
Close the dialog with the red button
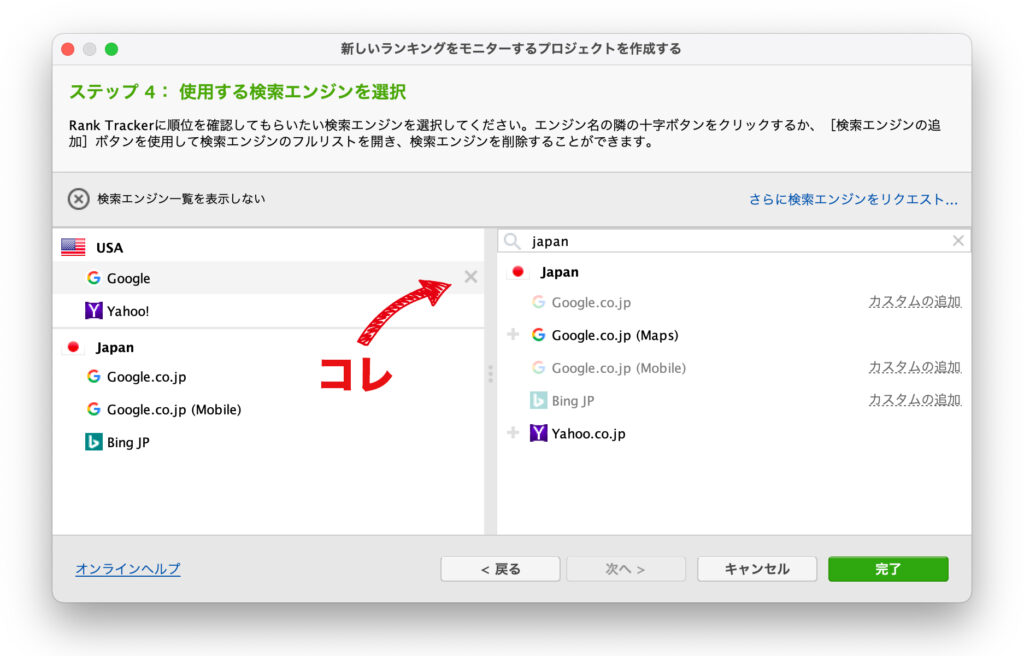[x=68, y=49]
